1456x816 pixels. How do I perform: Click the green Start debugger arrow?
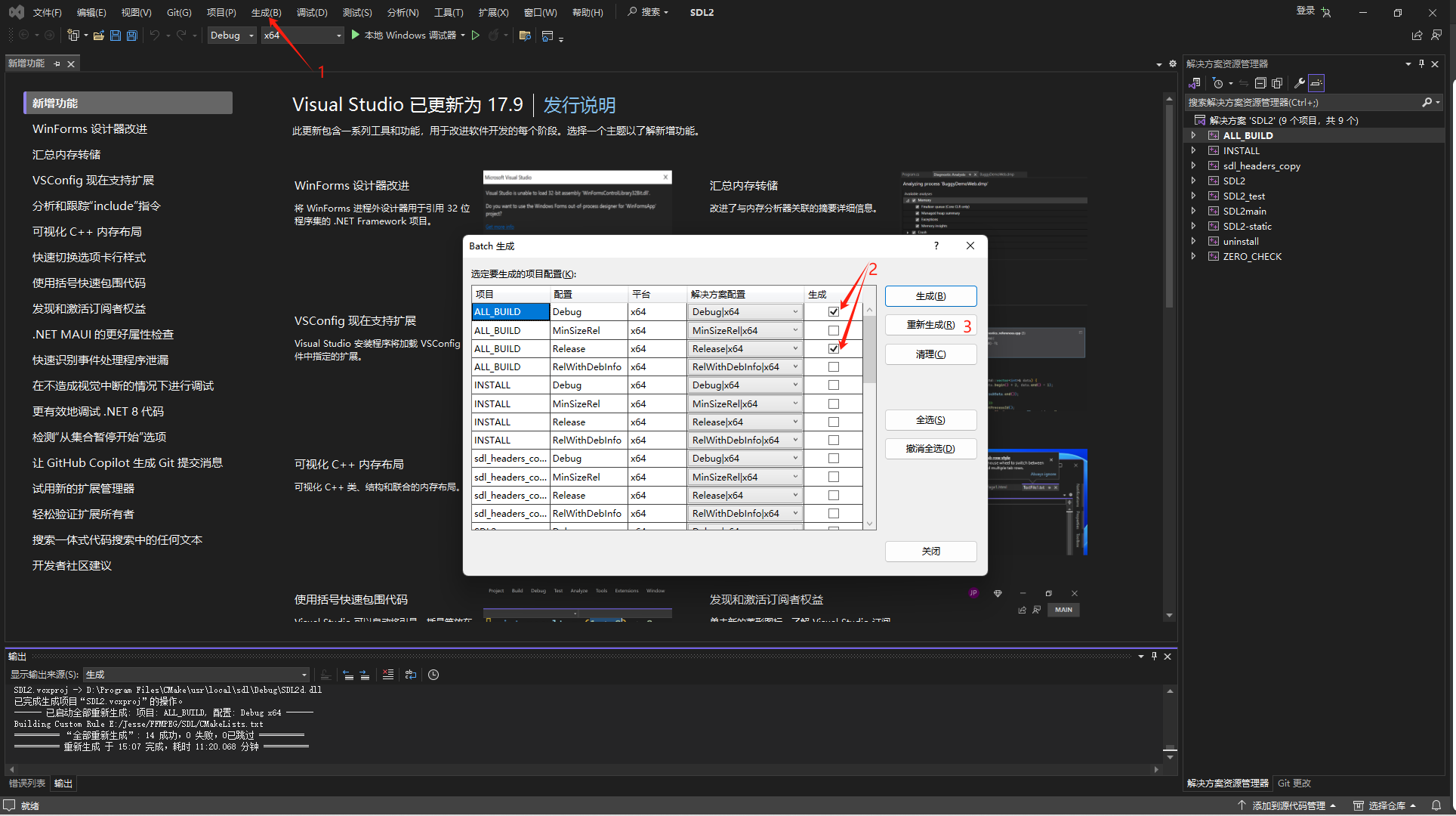tap(356, 35)
